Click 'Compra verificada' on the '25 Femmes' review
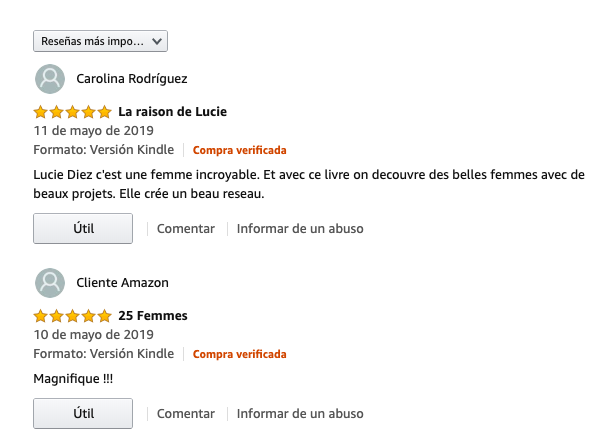 [239, 354]
